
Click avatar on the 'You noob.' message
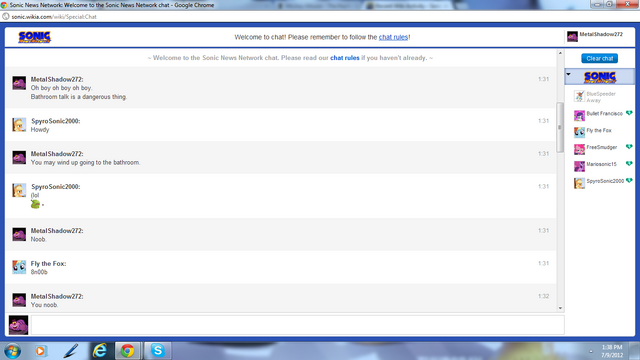tap(19, 300)
